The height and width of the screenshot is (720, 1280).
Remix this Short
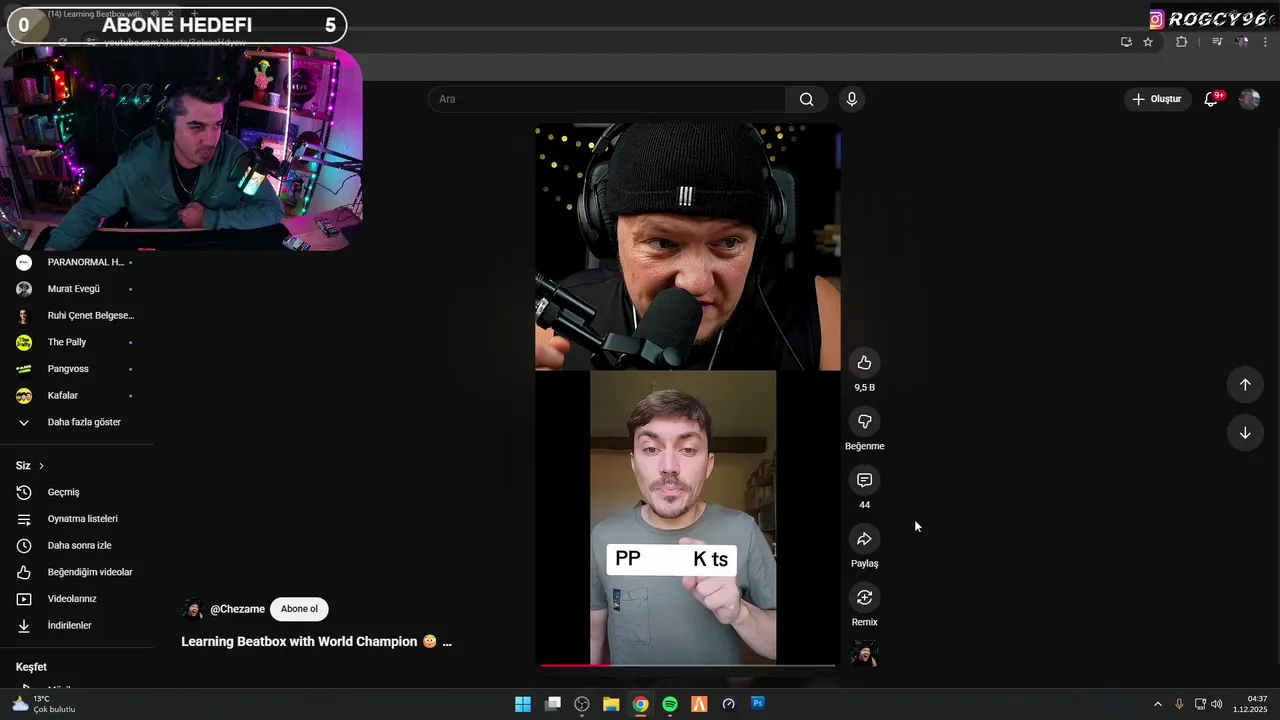click(864, 598)
